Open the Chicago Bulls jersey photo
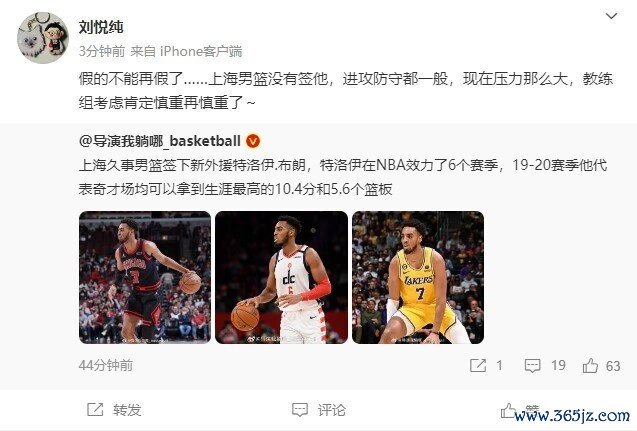 point(145,277)
